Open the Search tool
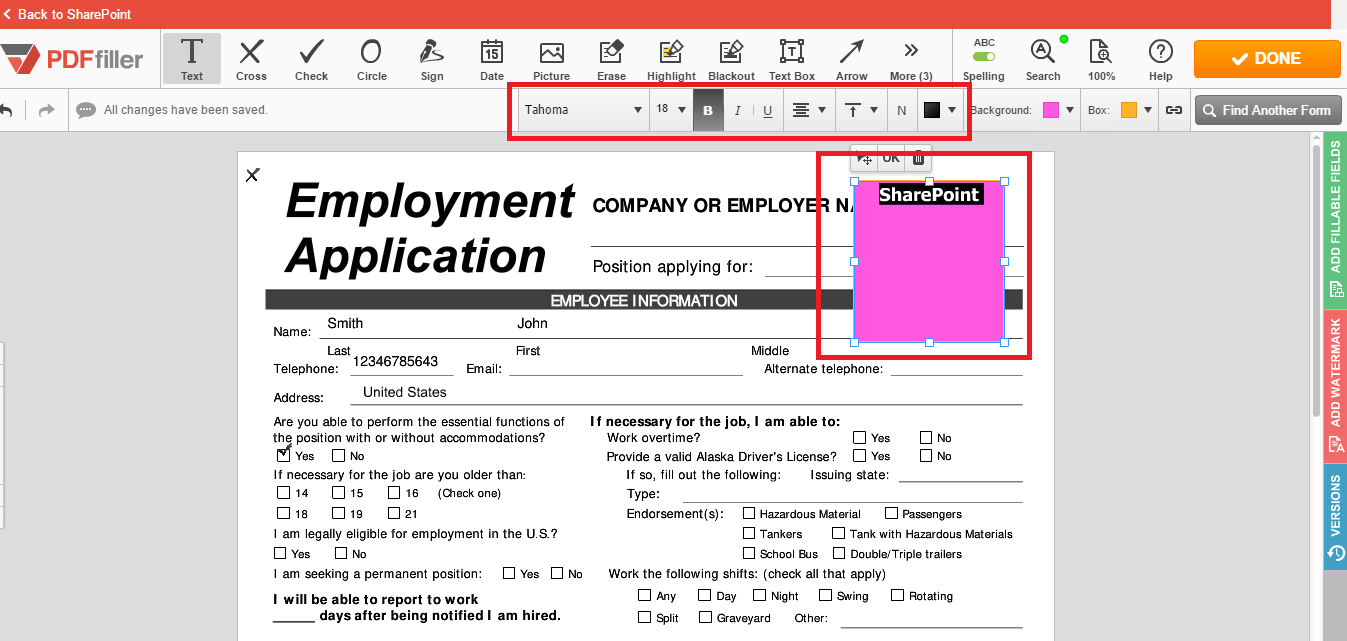 tap(1043, 58)
